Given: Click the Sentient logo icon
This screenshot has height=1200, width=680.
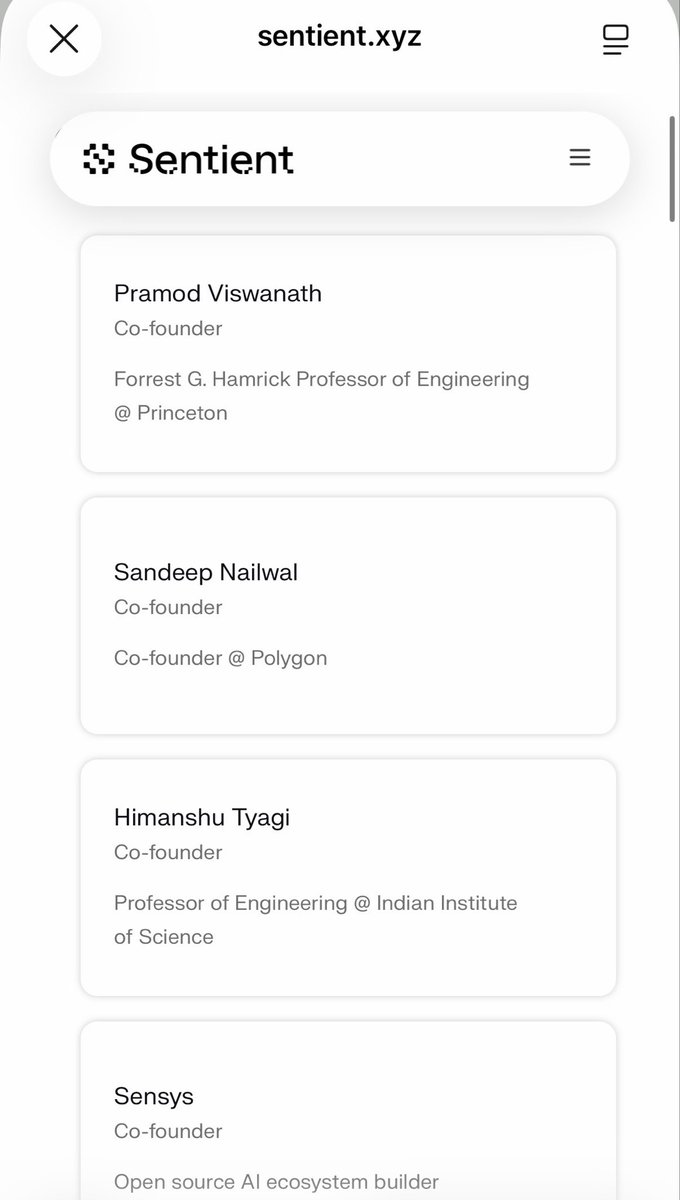Looking at the screenshot, I should click(x=99, y=159).
